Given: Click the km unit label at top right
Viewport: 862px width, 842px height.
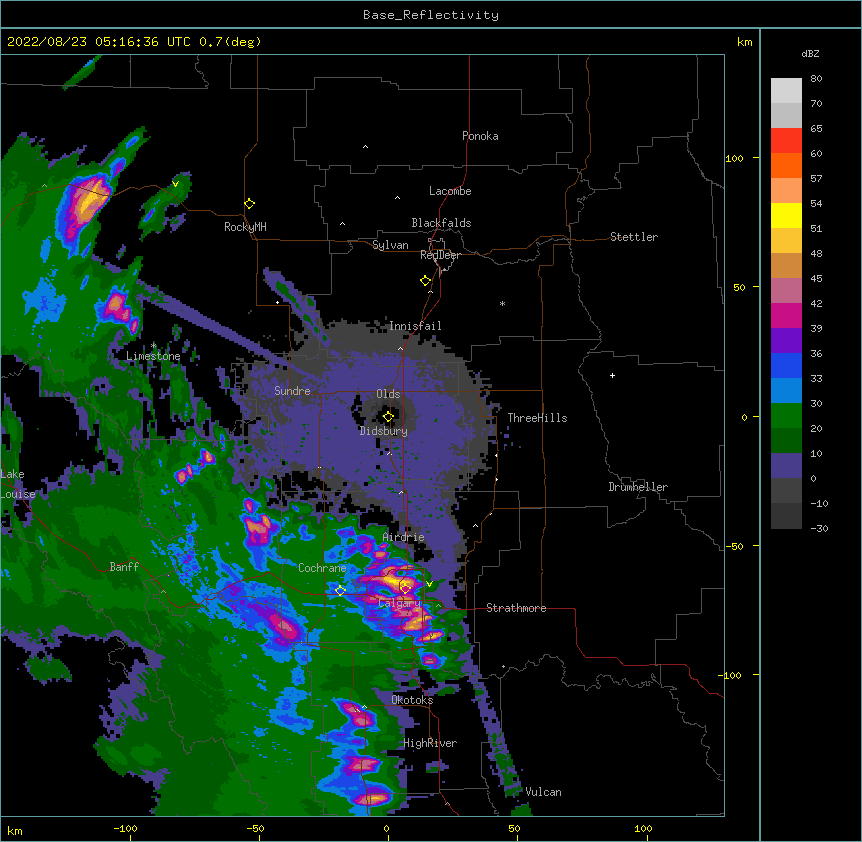Looking at the screenshot, I should point(745,42).
